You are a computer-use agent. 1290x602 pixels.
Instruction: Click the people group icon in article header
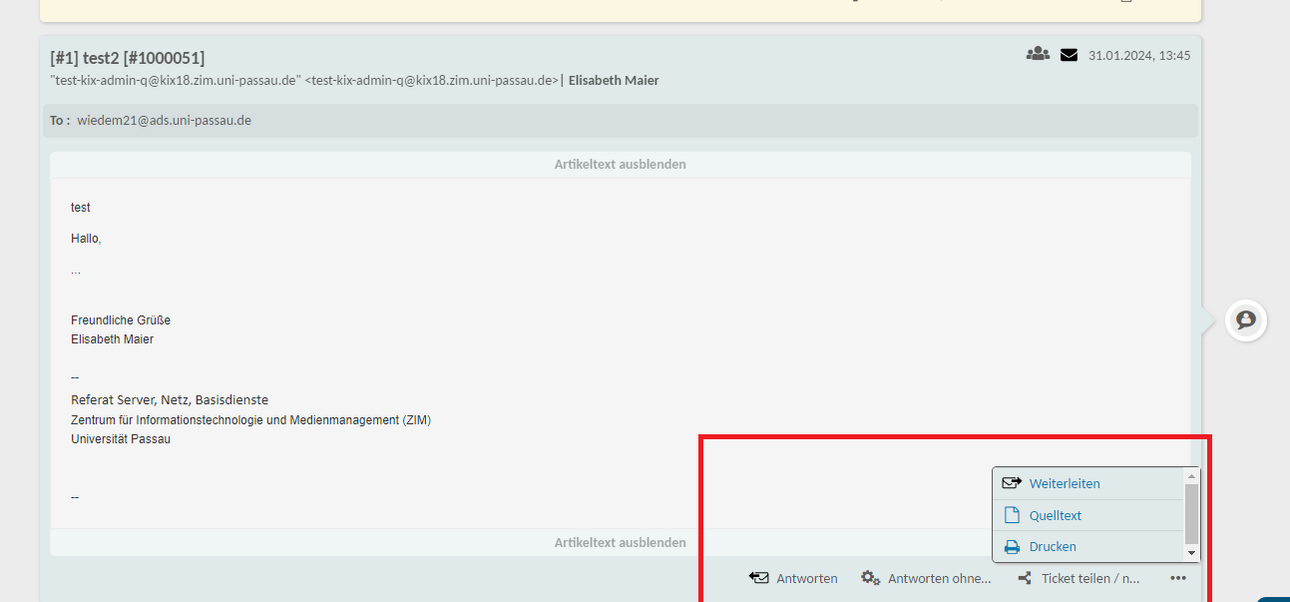1037,54
